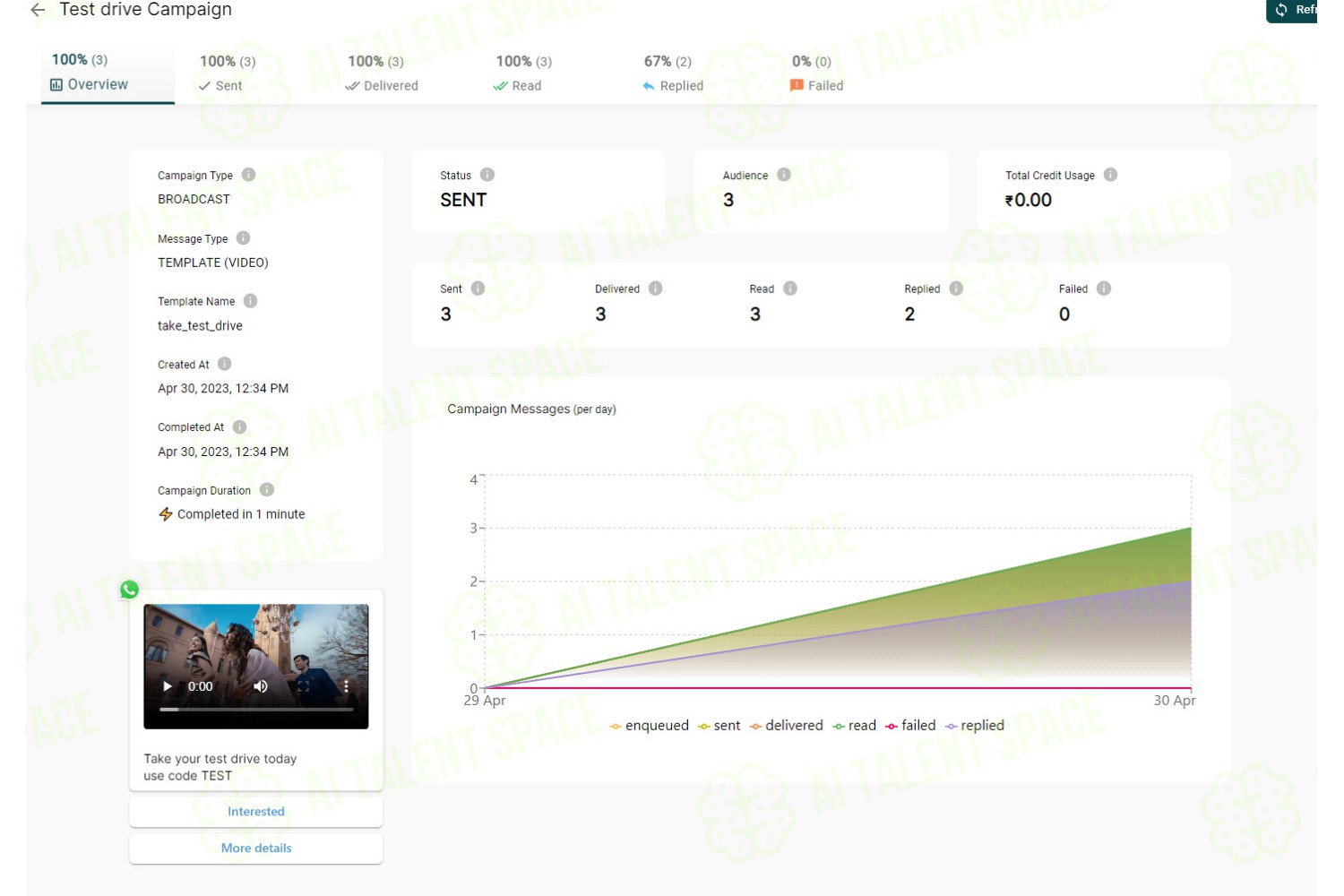Click the take_test_drive template name

[x=200, y=326]
